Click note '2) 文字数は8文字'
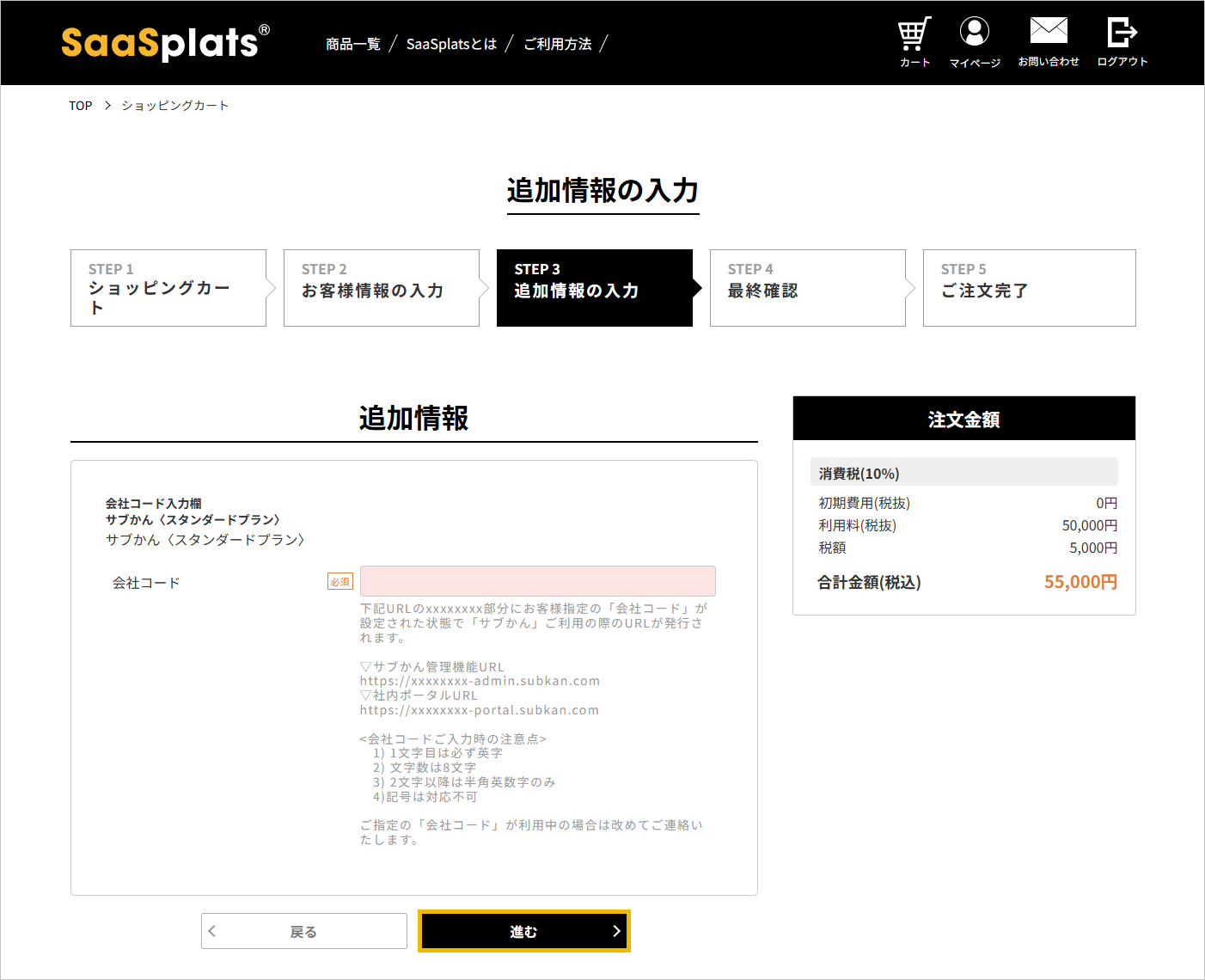 tap(425, 768)
